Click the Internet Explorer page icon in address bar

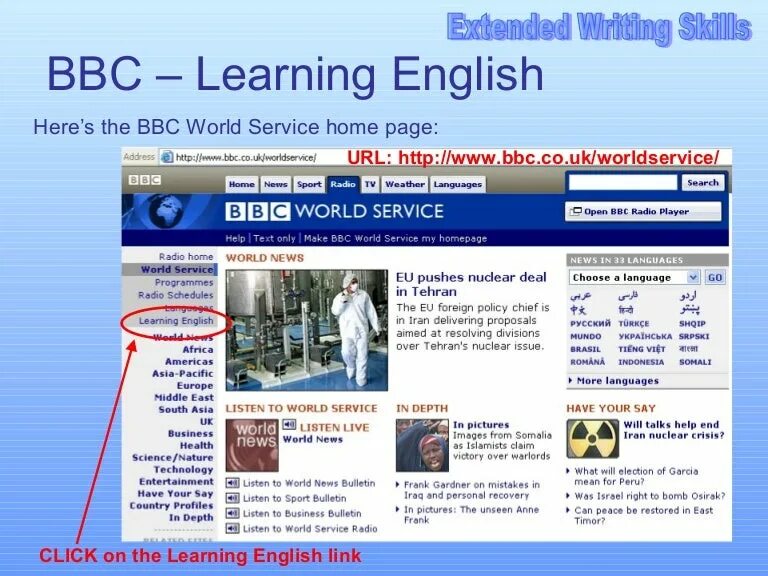click(x=167, y=157)
